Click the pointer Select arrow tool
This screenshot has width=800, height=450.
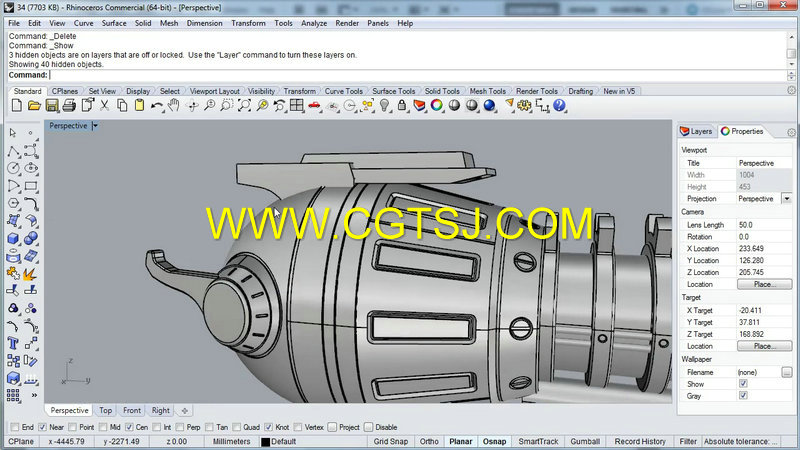[x=13, y=133]
